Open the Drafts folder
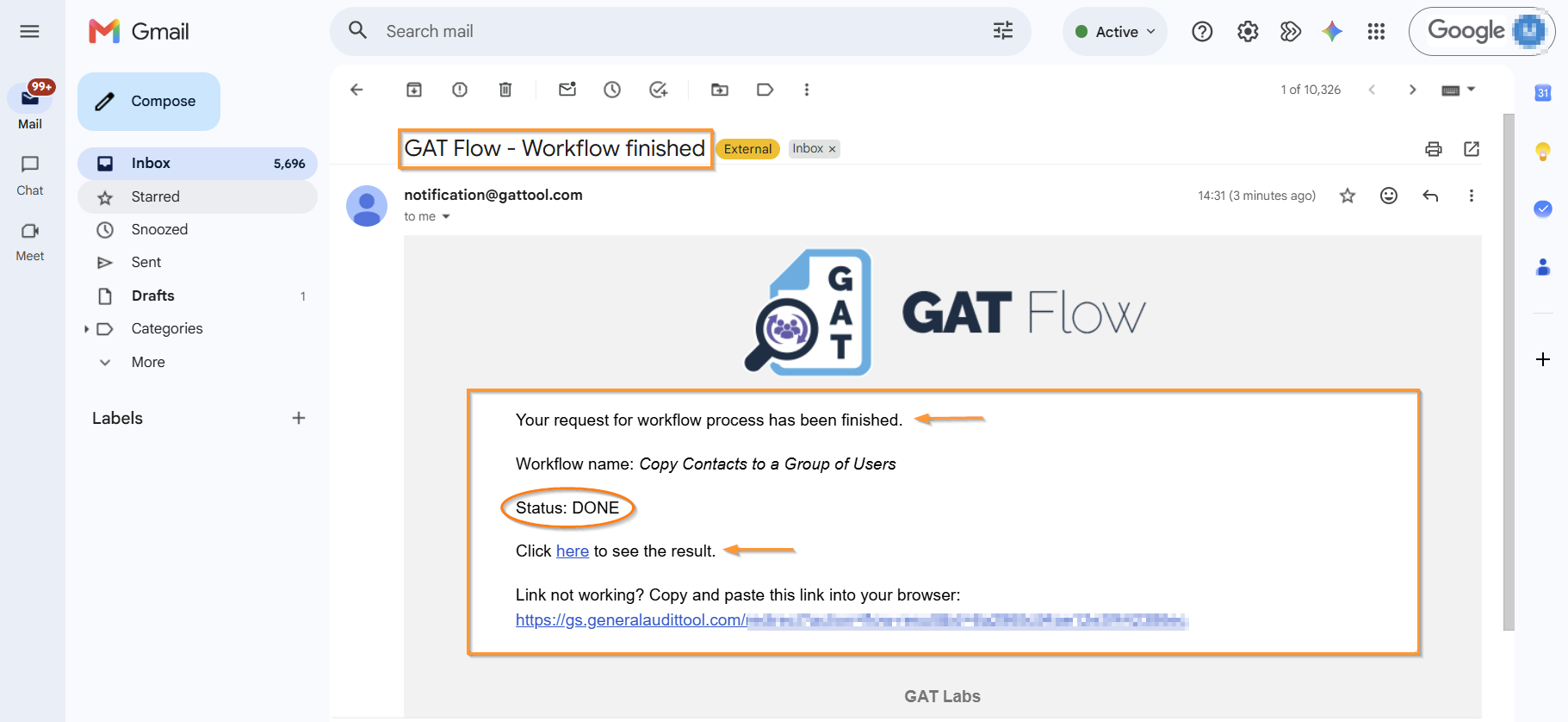Image resolution: width=1568 pixels, height=722 pixels. coord(197,296)
